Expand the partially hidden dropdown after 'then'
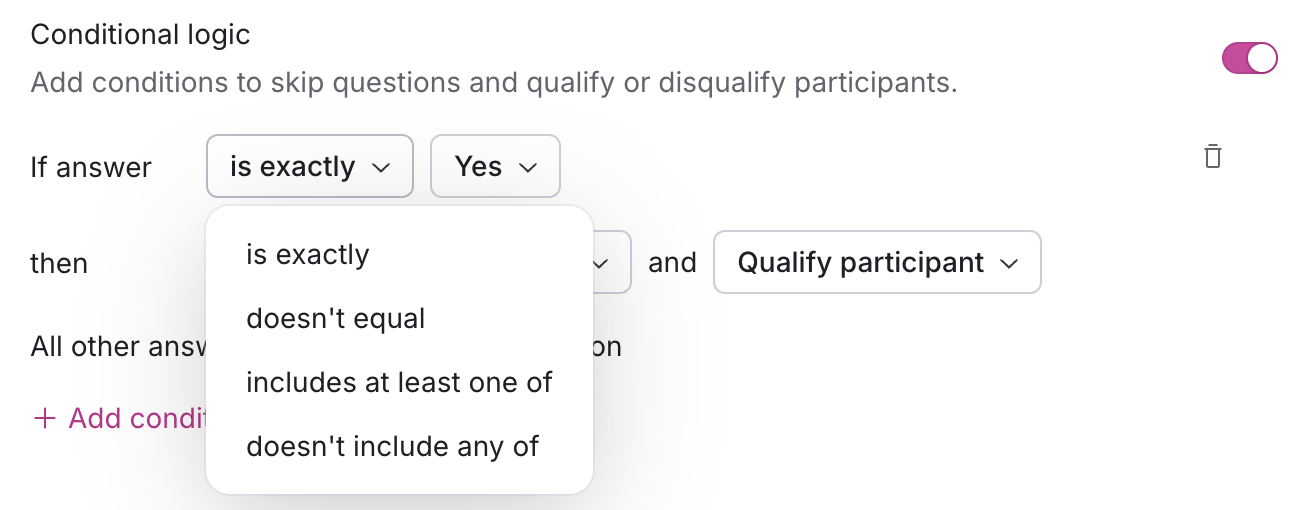The image size is (1304, 510). pyautogui.click(x=609, y=263)
